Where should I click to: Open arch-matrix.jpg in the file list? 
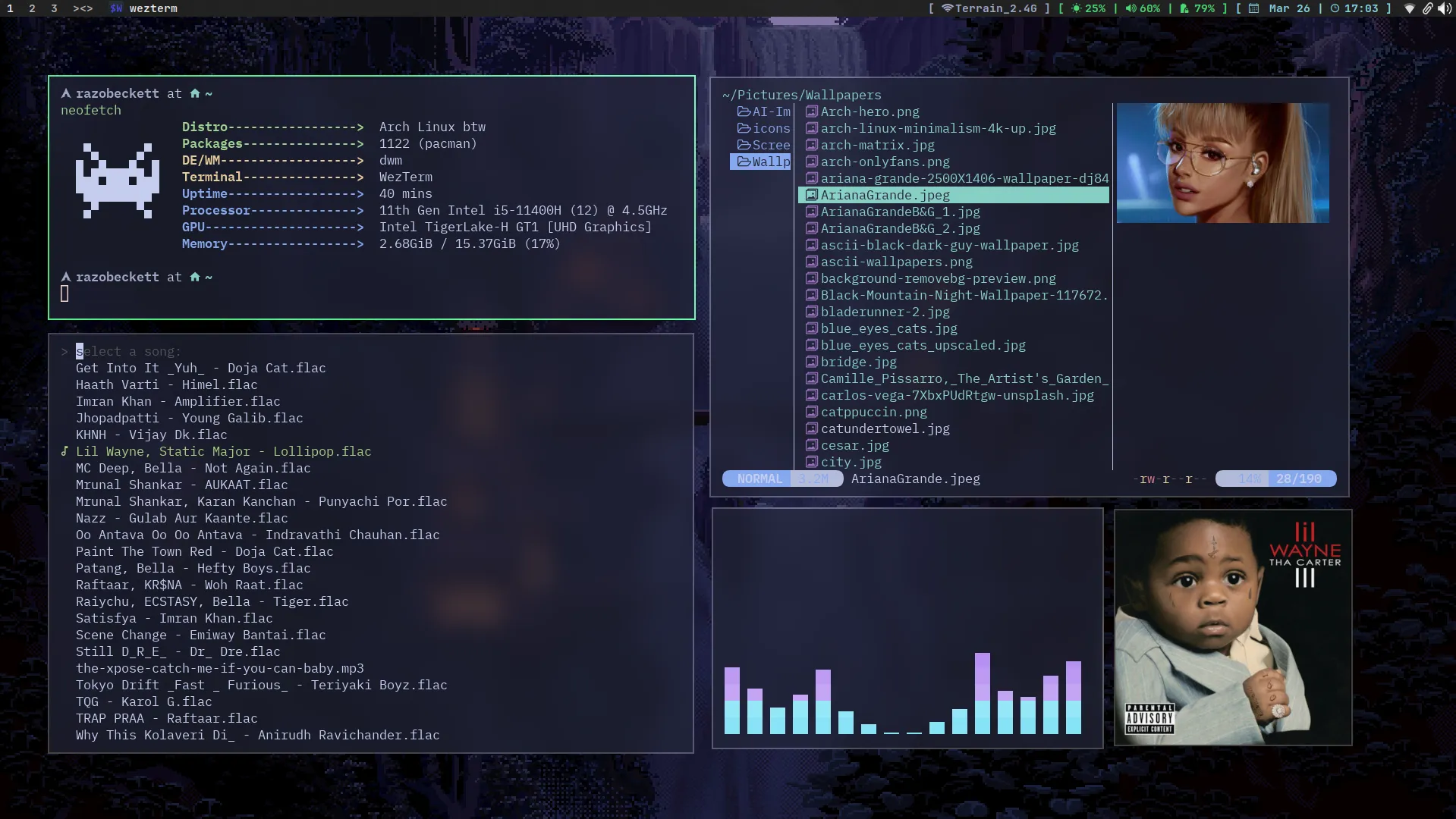coord(877,145)
